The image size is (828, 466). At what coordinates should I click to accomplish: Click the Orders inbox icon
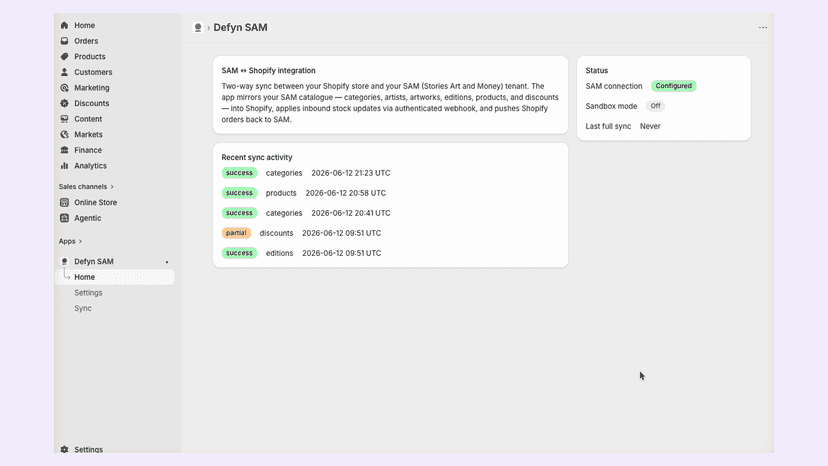(x=64, y=41)
